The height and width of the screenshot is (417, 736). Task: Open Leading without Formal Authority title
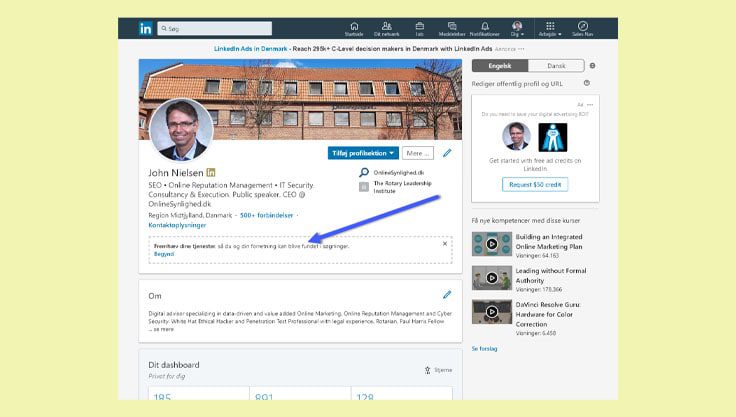pyautogui.click(x=551, y=276)
